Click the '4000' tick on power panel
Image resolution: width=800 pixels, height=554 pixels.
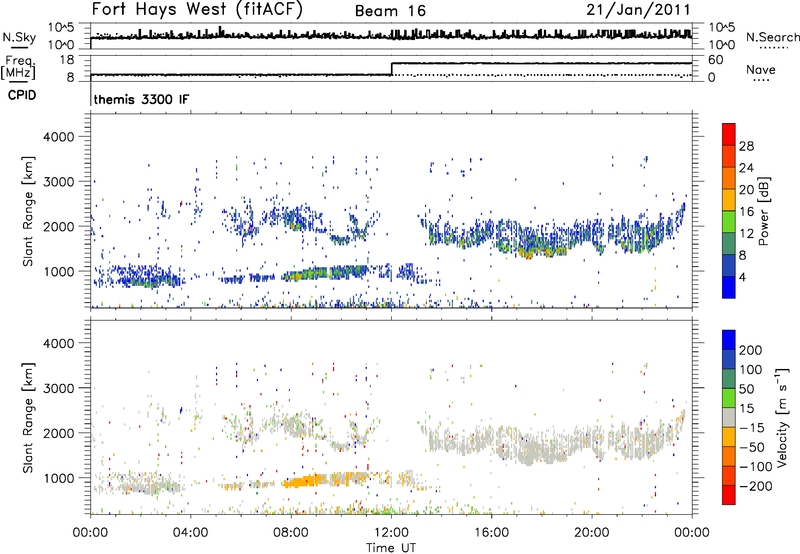(58, 137)
